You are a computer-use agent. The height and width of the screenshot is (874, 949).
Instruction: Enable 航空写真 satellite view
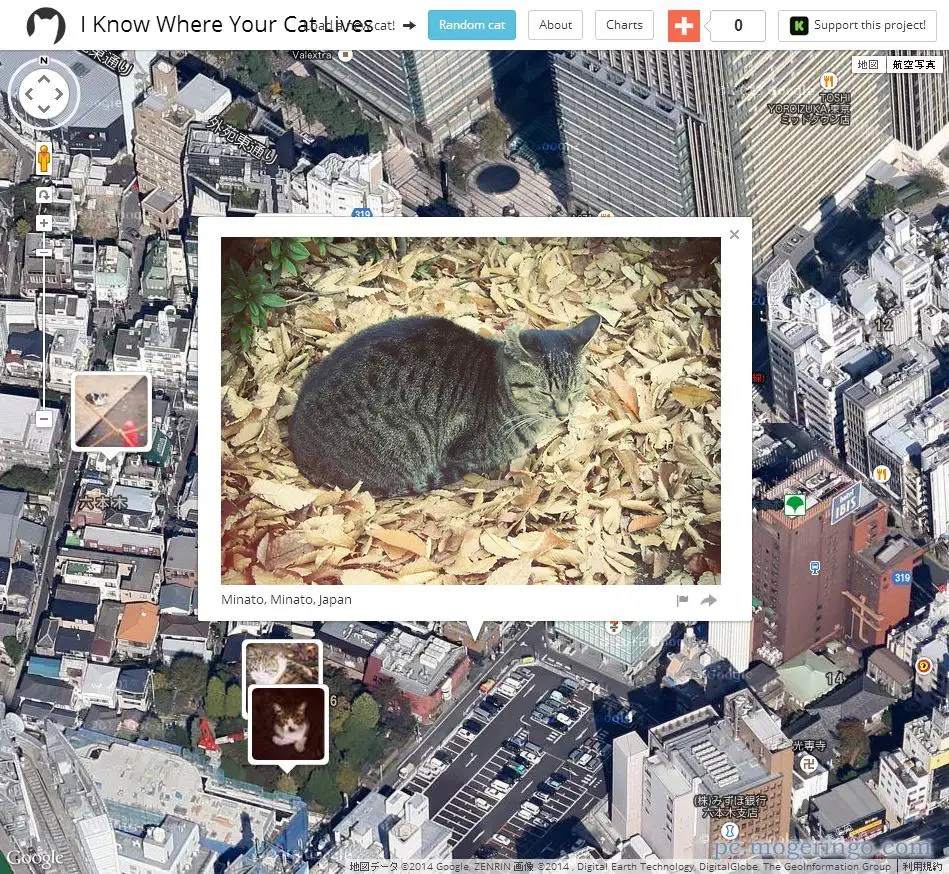913,64
